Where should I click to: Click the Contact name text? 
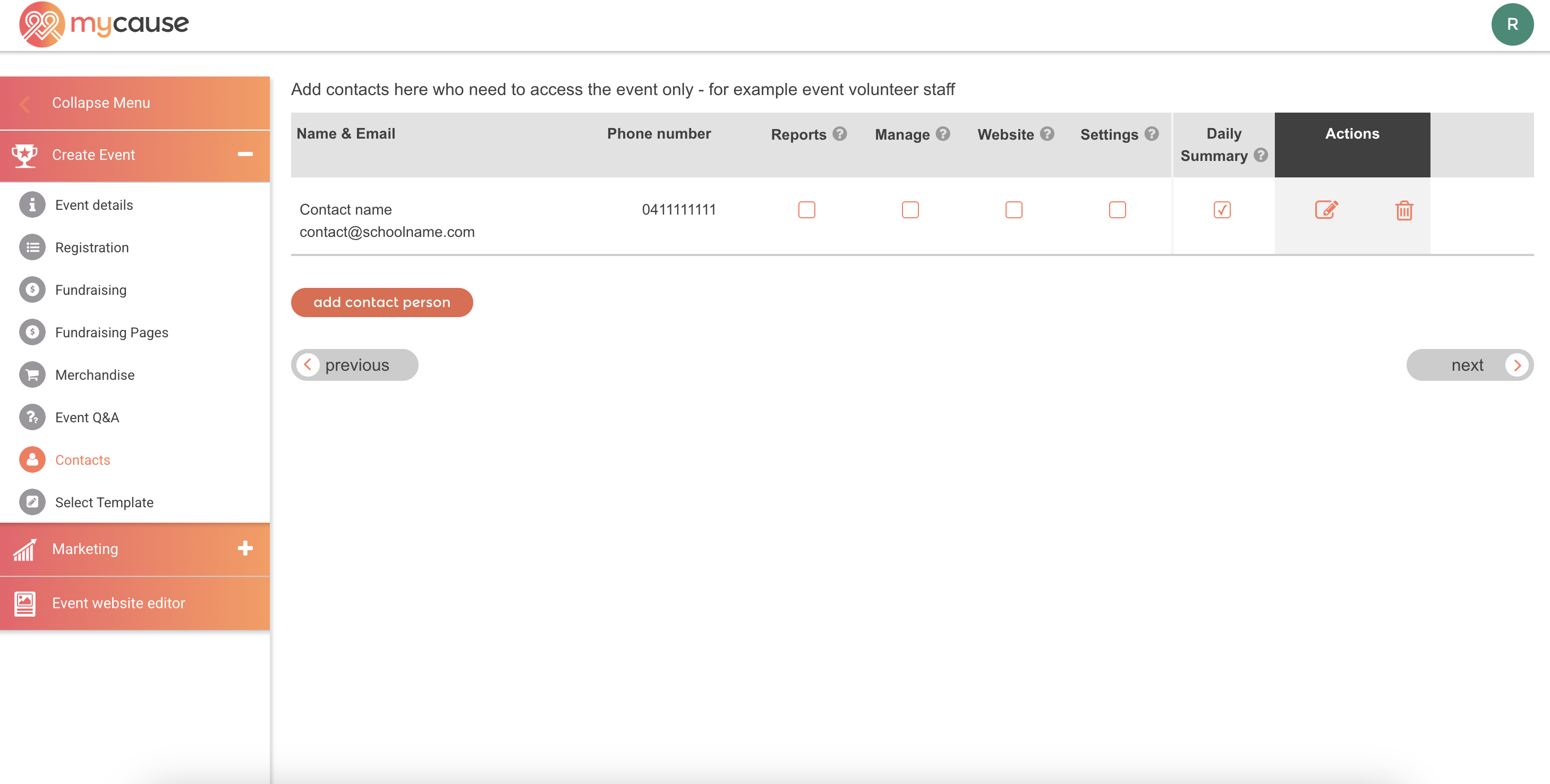pyautogui.click(x=345, y=209)
